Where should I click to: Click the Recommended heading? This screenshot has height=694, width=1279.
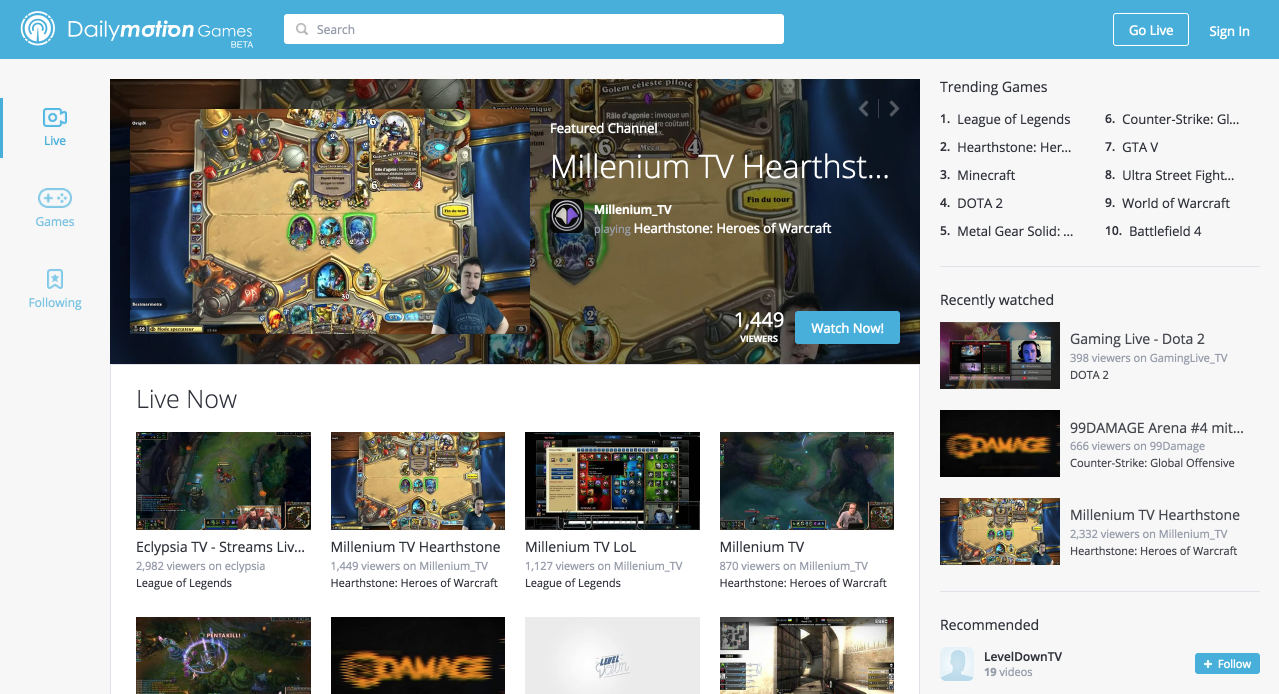click(x=989, y=625)
